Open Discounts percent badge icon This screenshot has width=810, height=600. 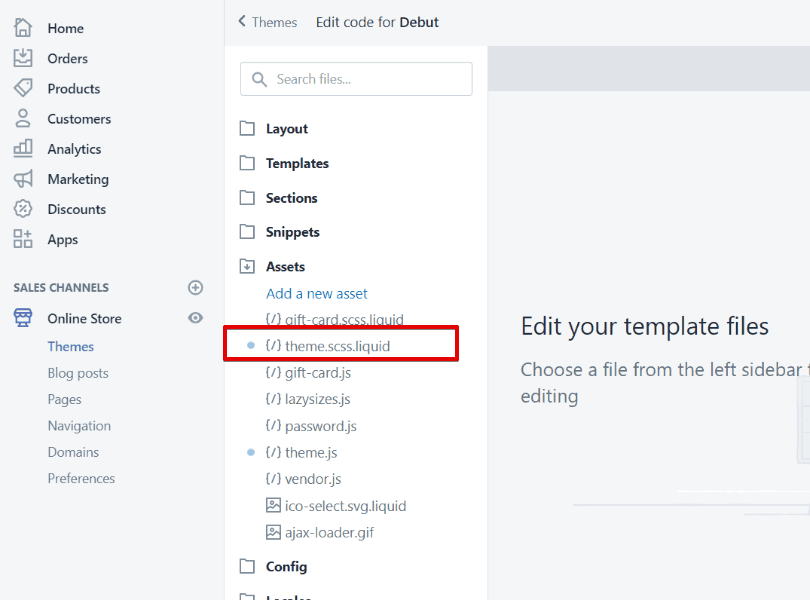pyautogui.click(x=23, y=209)
